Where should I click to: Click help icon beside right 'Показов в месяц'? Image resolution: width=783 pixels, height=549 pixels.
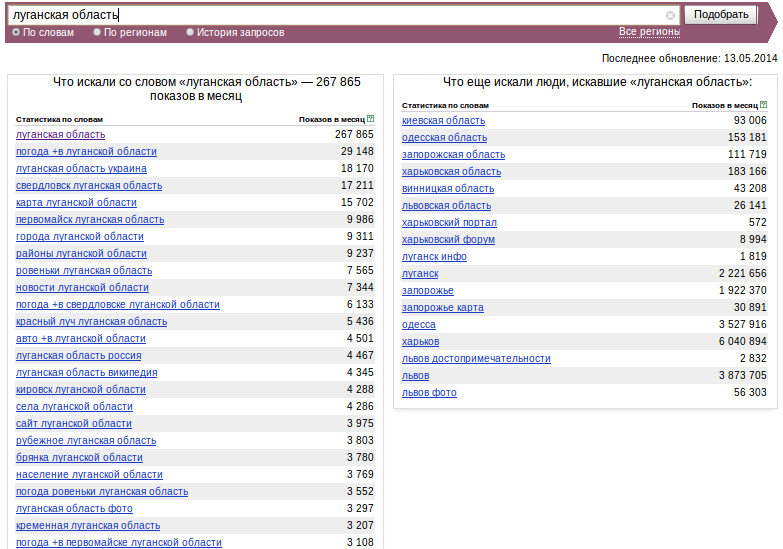pyautogui.click(x=764, y=105)
